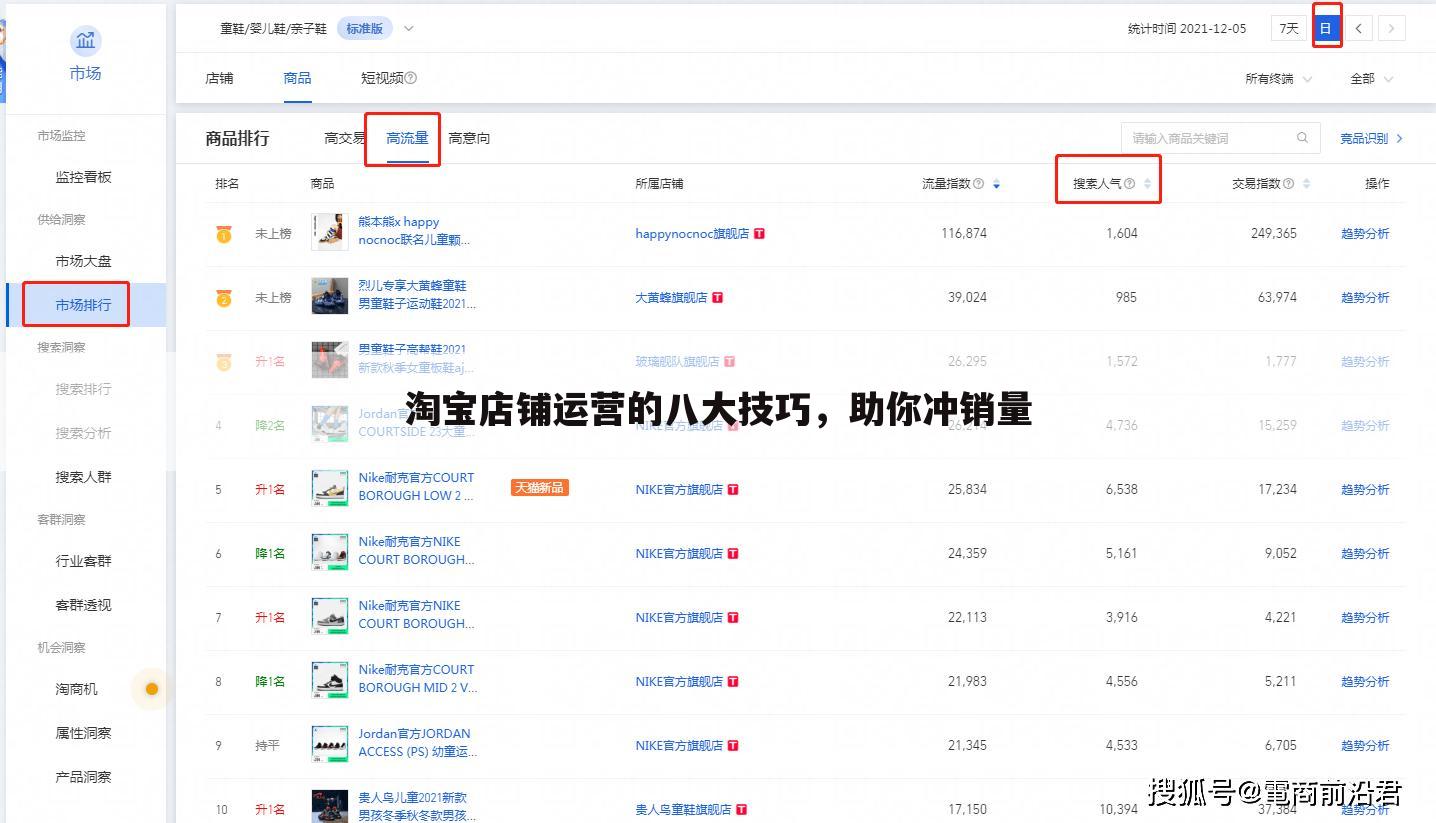
Task: Select 日 time range
Action: pyautogui.click(x=1325, y=28)
